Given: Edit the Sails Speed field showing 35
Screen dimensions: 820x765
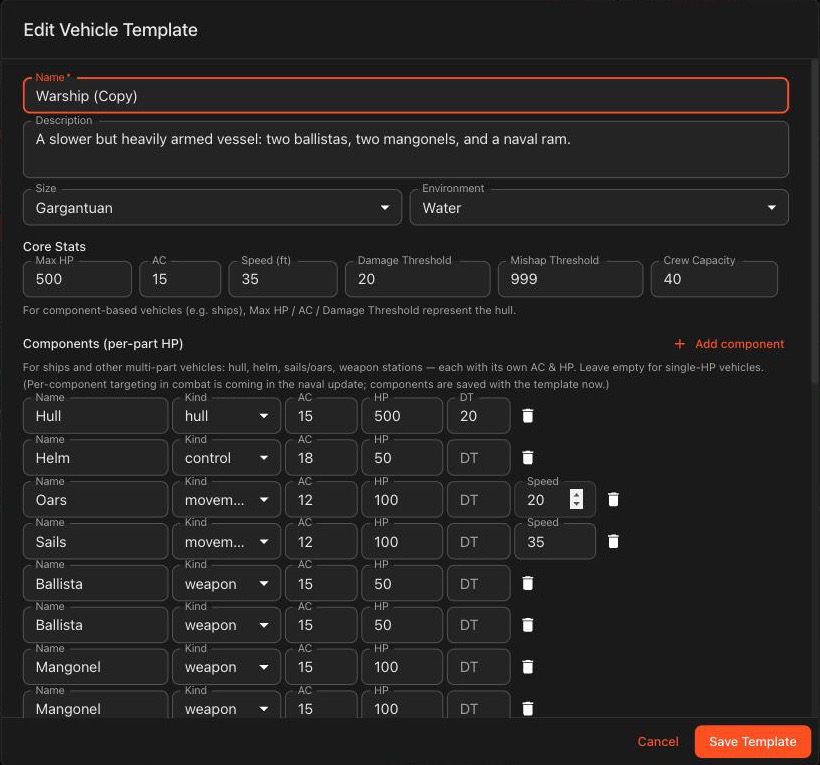Looking at the screenshot, I should click(554, 541).
